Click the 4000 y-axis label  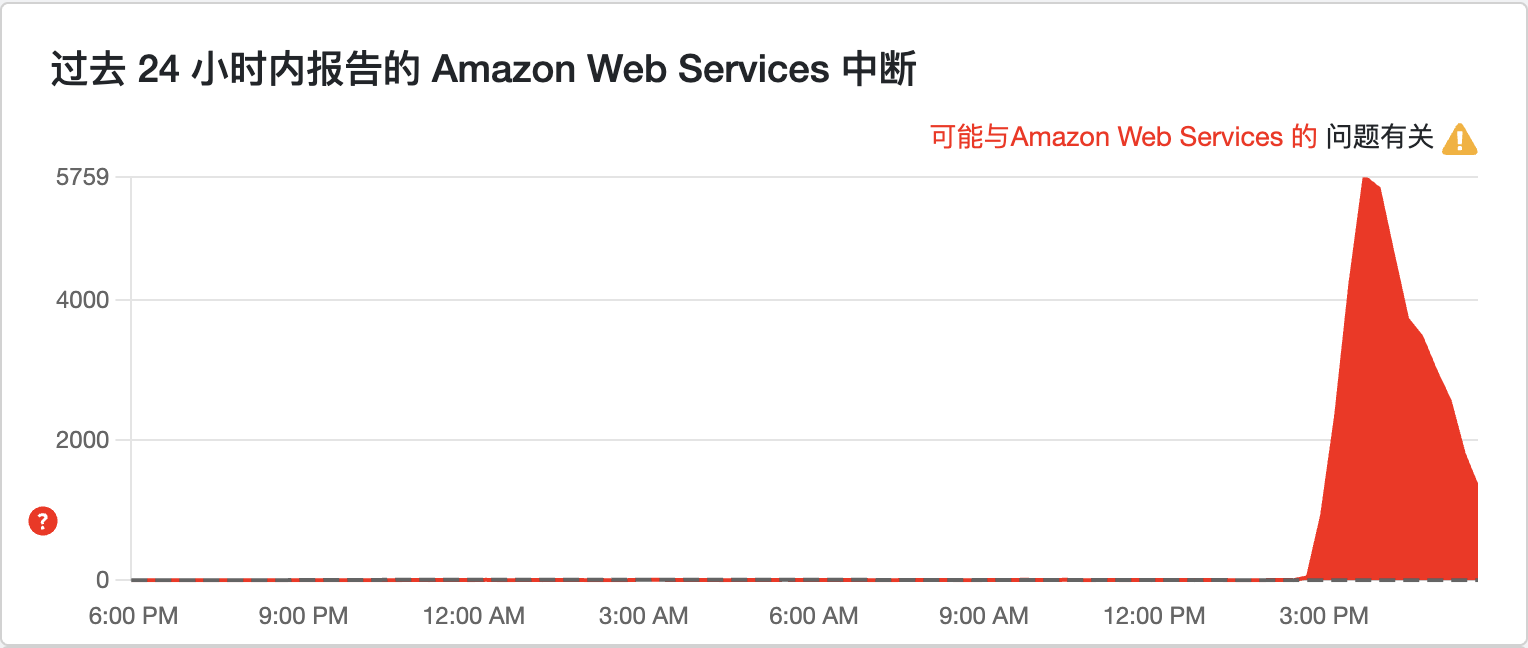coord(83,301)
